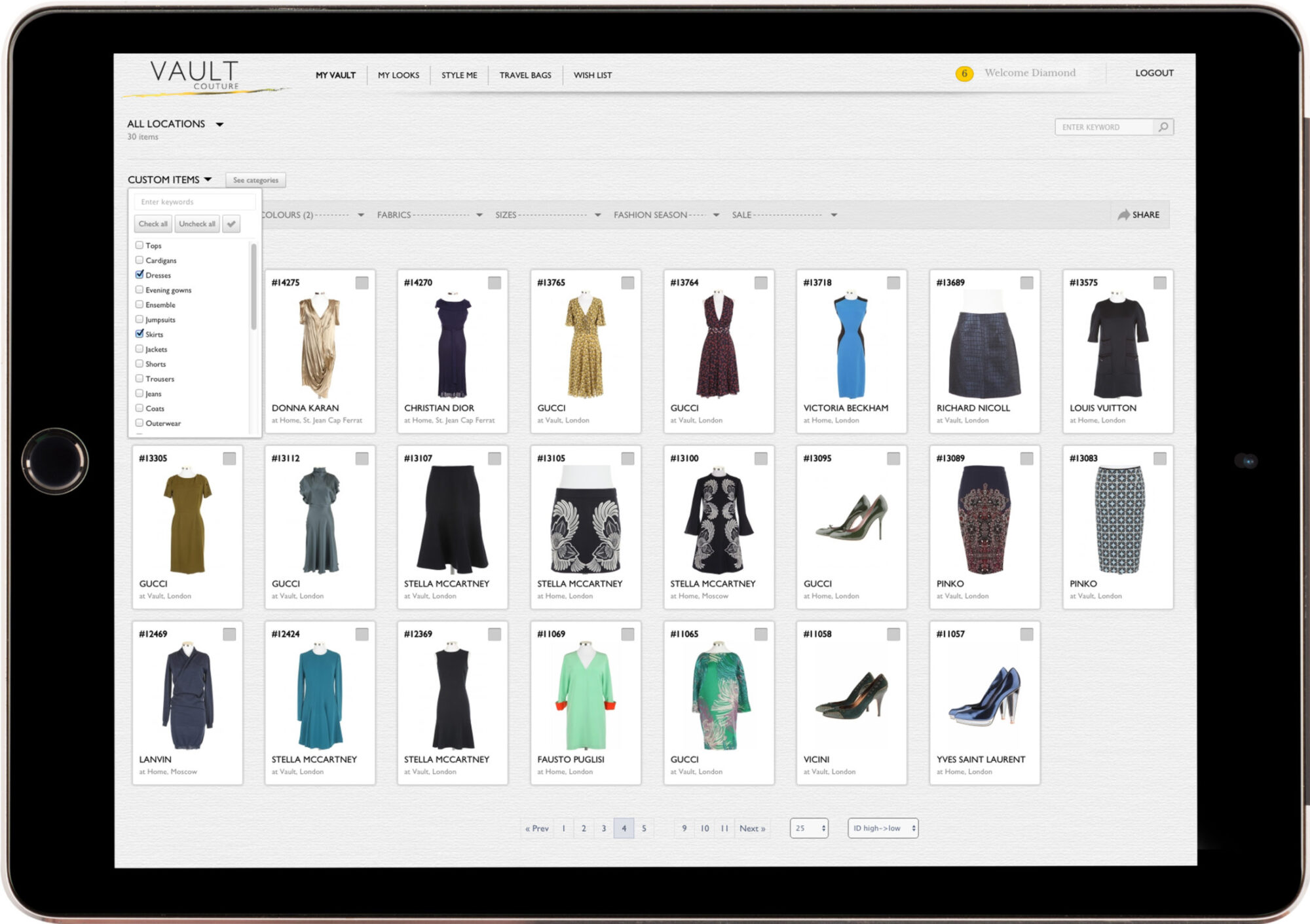Check the Jackets category checkbox
This screenshot has width=1310, height=924.
(x=140, y=349)
